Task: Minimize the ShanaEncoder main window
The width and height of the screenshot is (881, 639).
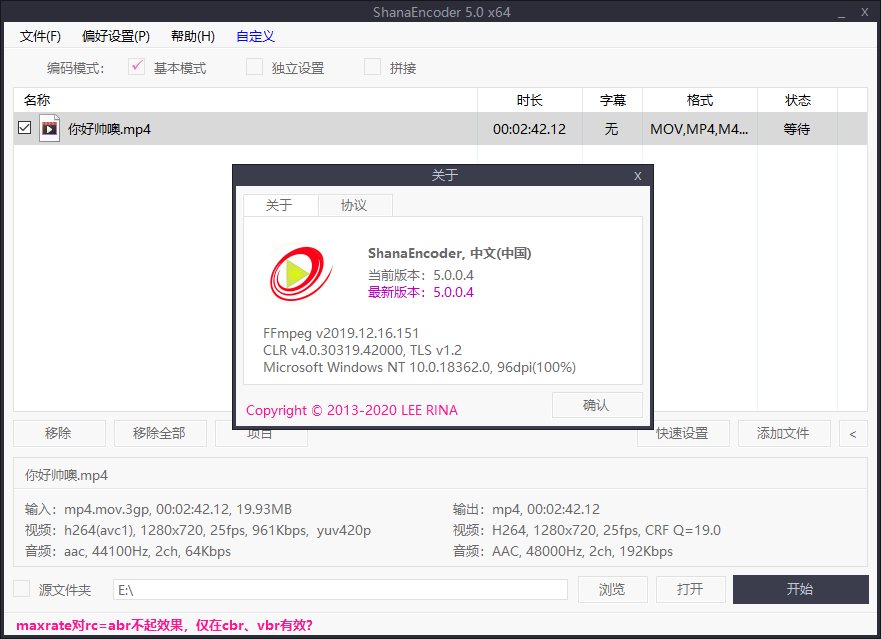Action: click(841, 13)
